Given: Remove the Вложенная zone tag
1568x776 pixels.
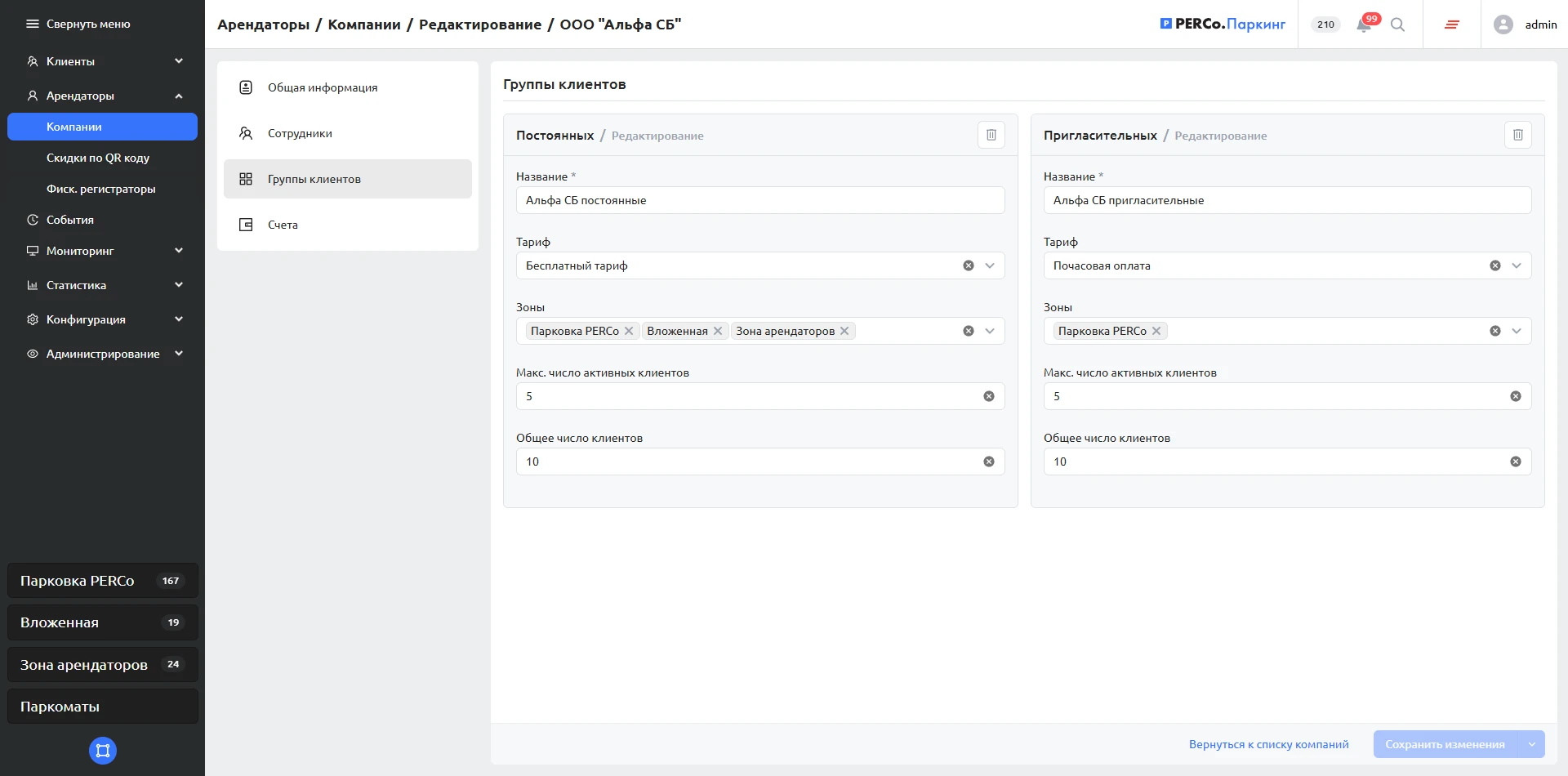Looking at the screenshot, I should [718, 331].
